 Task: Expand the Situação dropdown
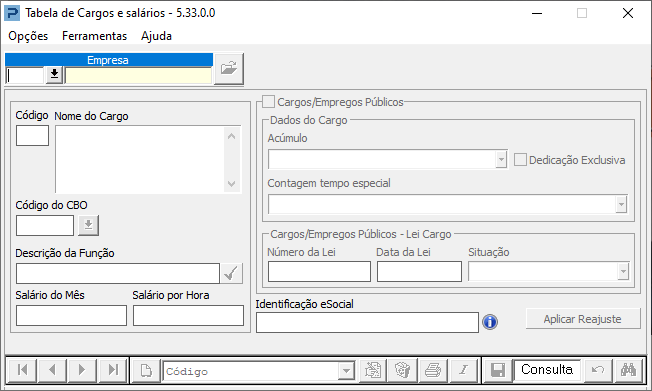623,272
